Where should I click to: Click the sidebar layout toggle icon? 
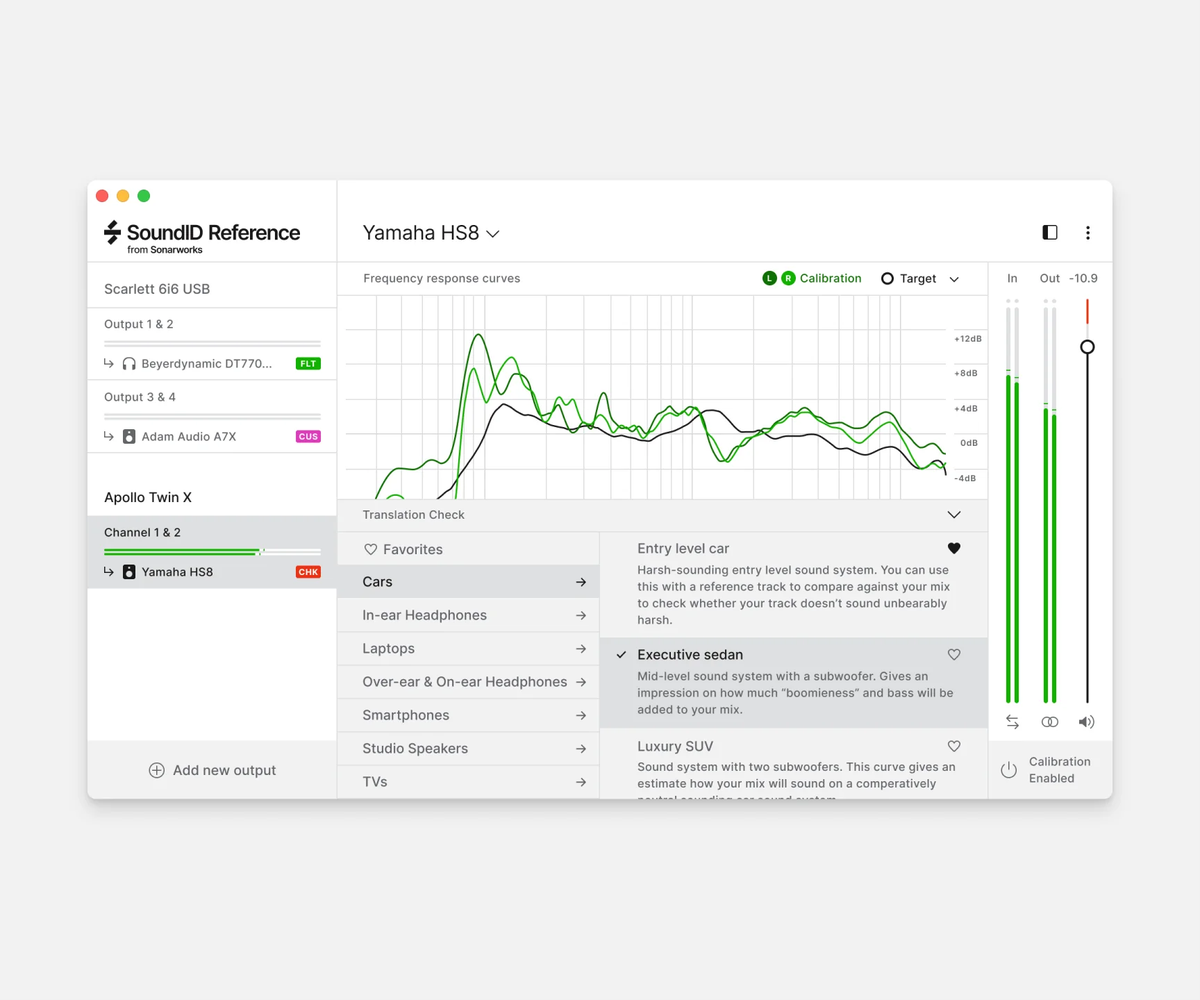1049,233
